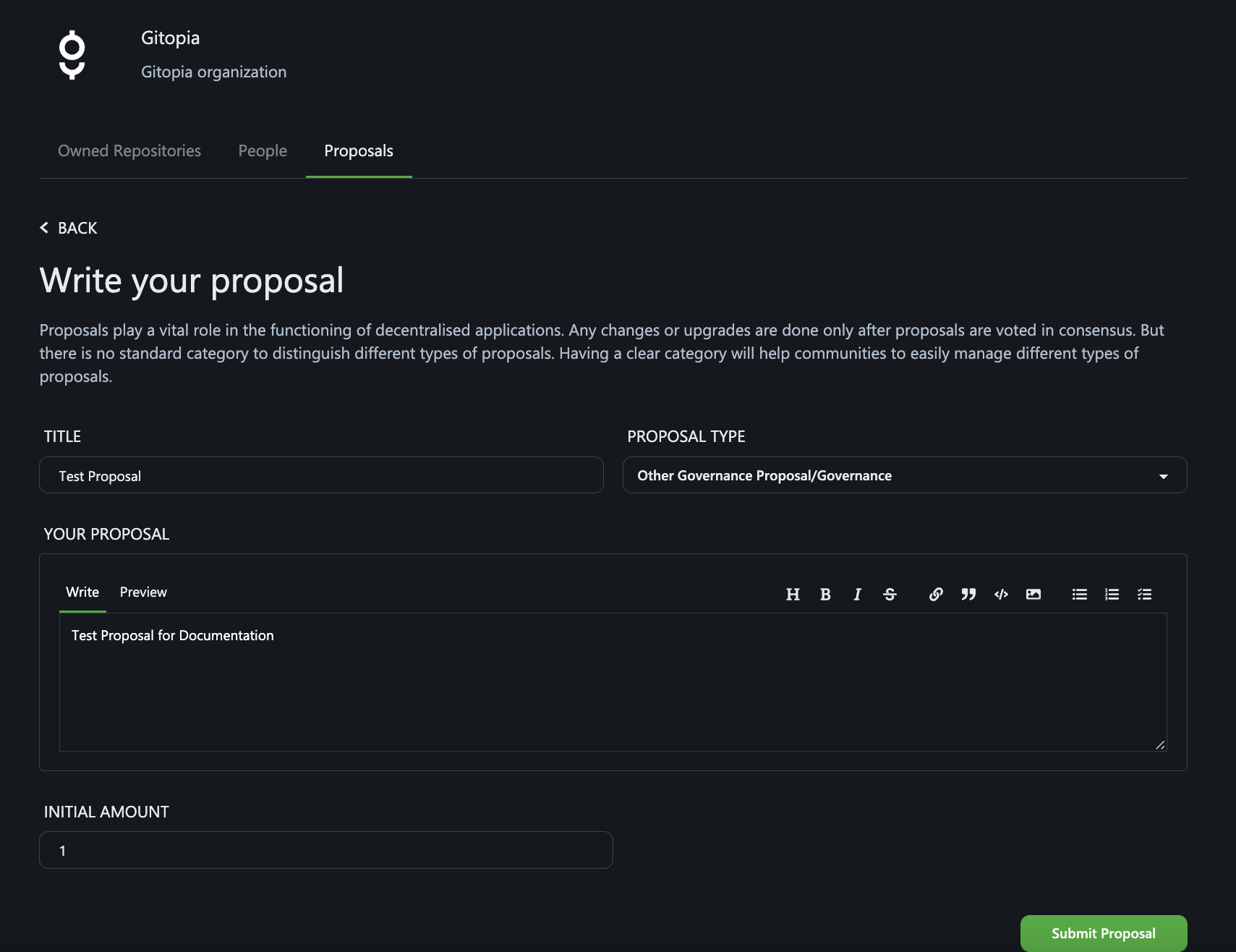The width and height of the screenshot is (1236, 952).
Task: Click the Initial Amount input field
Action: (x=326, y=850)
